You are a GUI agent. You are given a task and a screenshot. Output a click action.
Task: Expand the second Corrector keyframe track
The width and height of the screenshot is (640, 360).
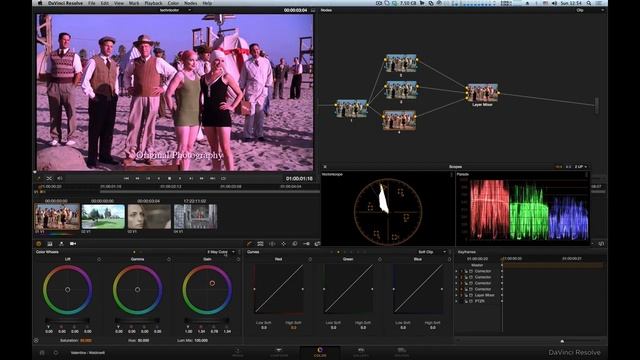coord(456,277)
